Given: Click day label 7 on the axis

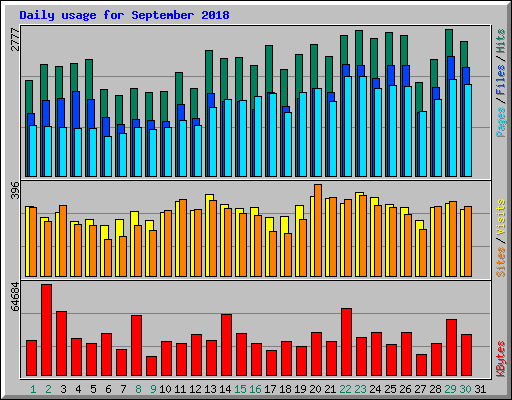Looking at the screenshot, I should pyautogui.click(x=123, y=389).
